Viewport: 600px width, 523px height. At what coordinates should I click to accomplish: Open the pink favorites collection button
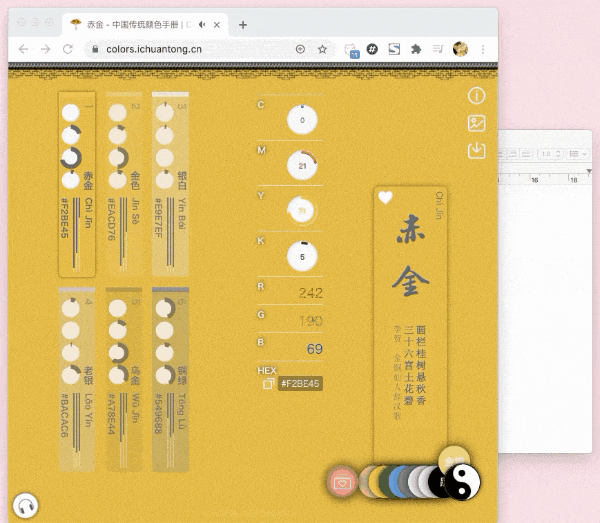pyautogui.click(x=342, y=482)
